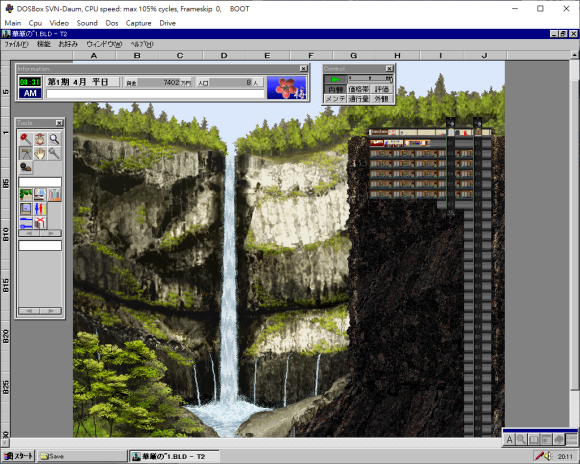Image resolution: width=580 pixels, height=464 pixels.
Task: Click the funds value 7402
Action: point(172,83)
